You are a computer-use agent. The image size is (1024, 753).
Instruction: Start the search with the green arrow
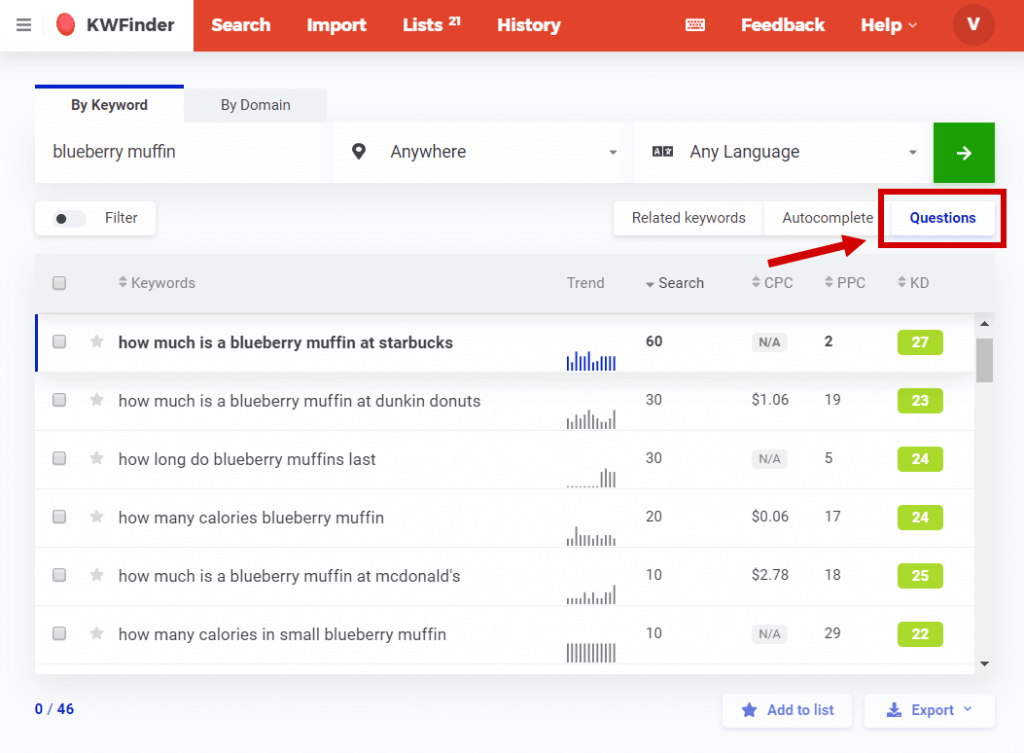click(963, 152)
